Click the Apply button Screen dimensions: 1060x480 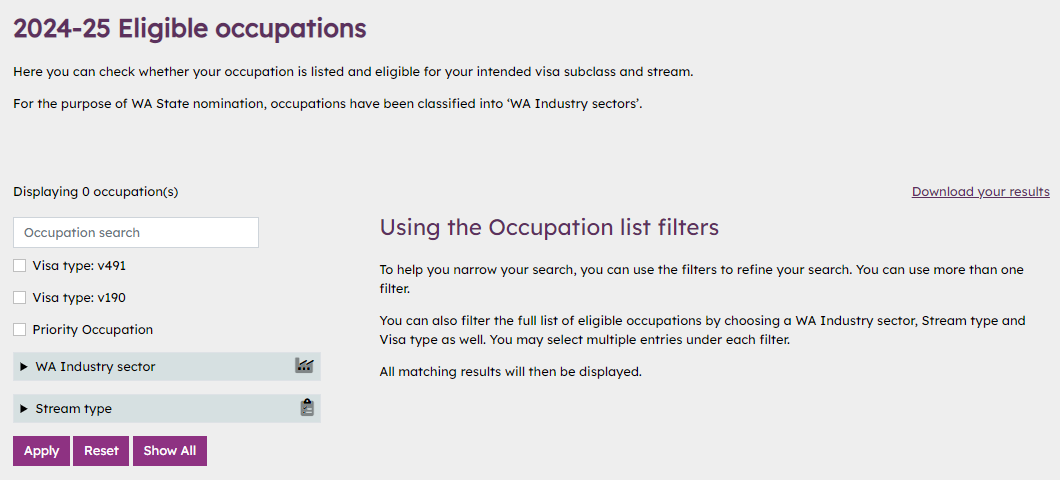pyautogui.click(x=41, y=451)
